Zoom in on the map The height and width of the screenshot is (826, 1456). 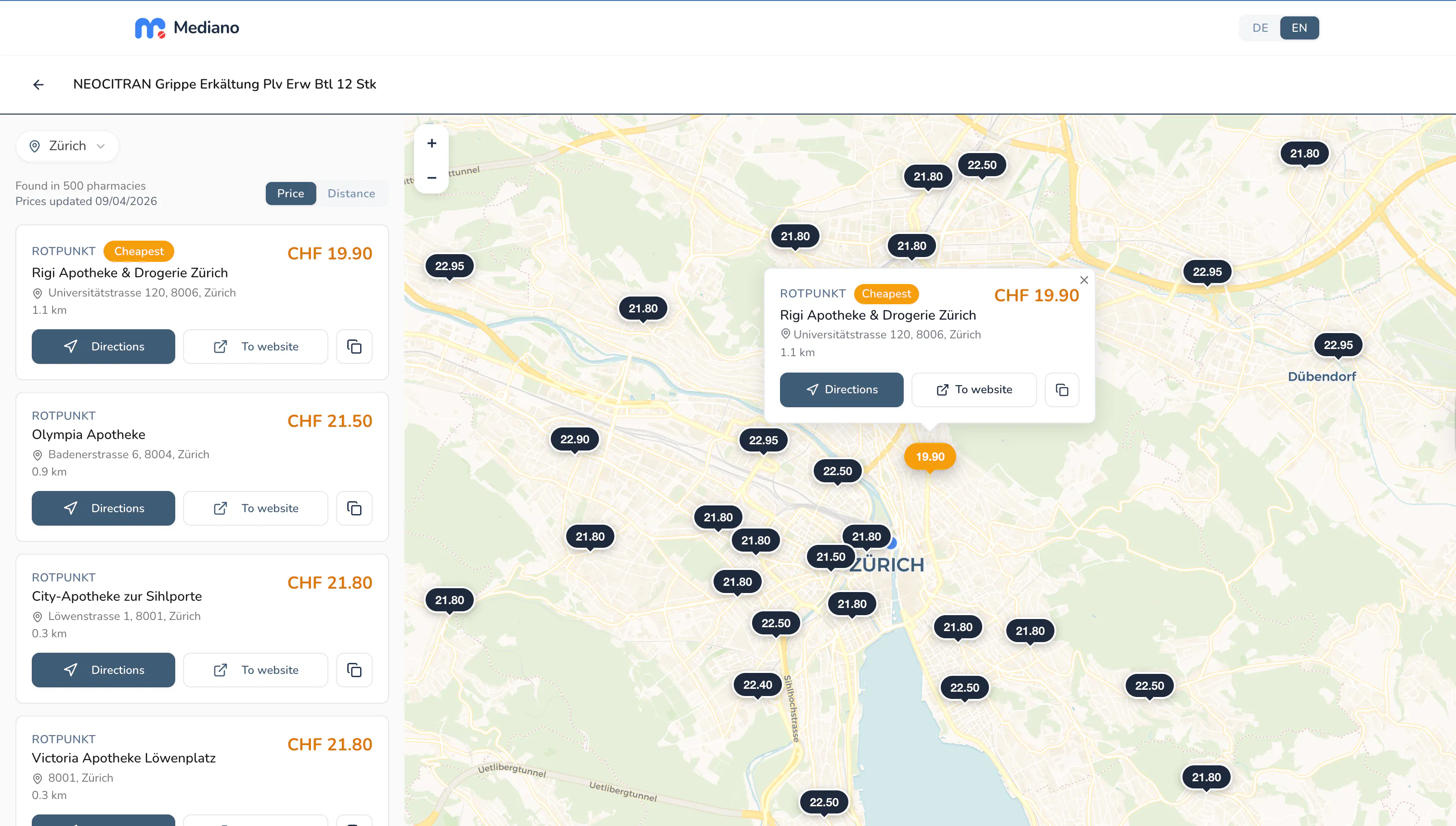point(432,143)
